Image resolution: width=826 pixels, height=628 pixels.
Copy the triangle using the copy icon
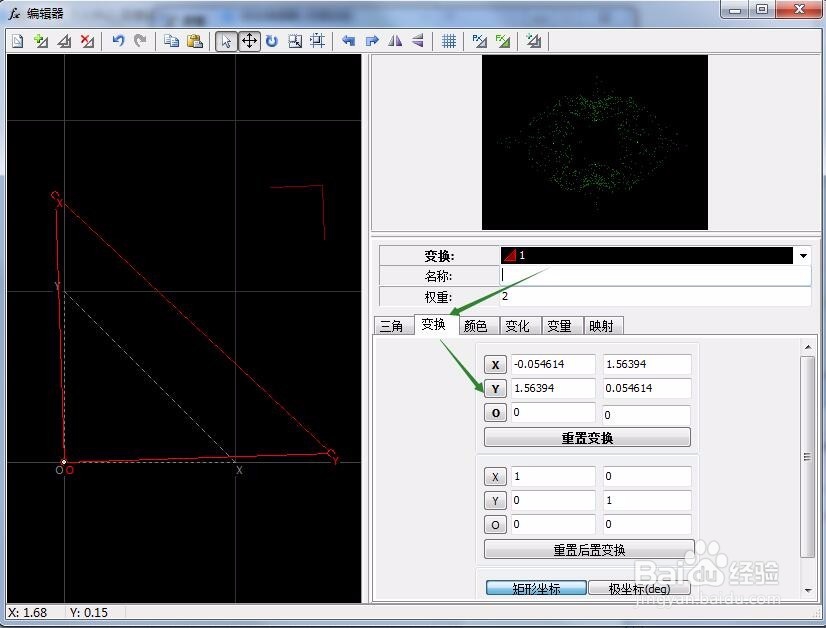point(171,41)
